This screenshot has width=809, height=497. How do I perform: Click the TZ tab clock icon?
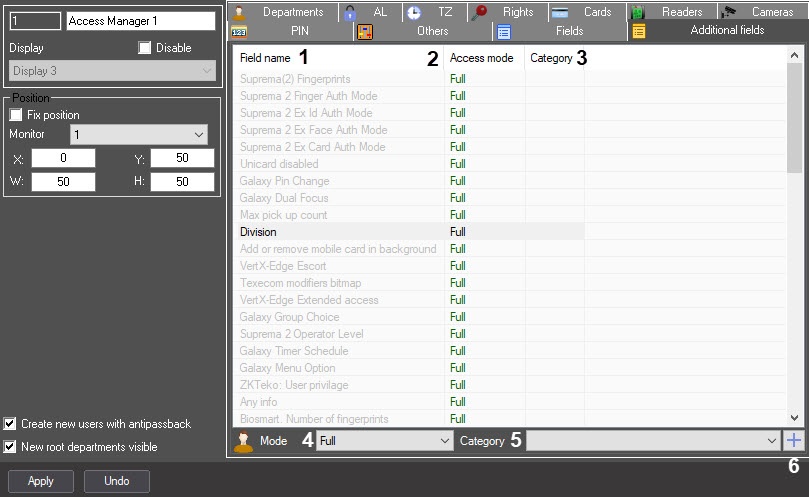pyautogui.click(x=414, y=12)
